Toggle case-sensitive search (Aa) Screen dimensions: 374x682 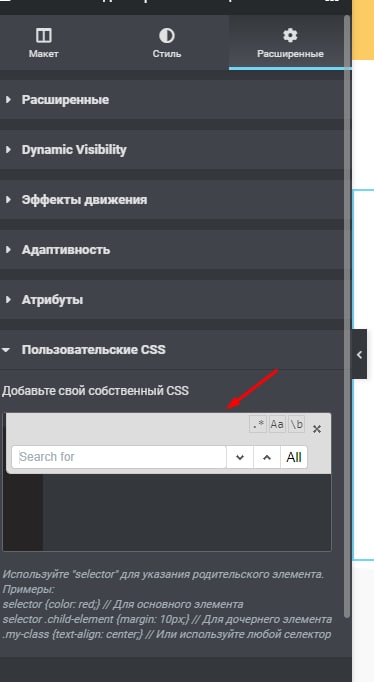point(277,424)
